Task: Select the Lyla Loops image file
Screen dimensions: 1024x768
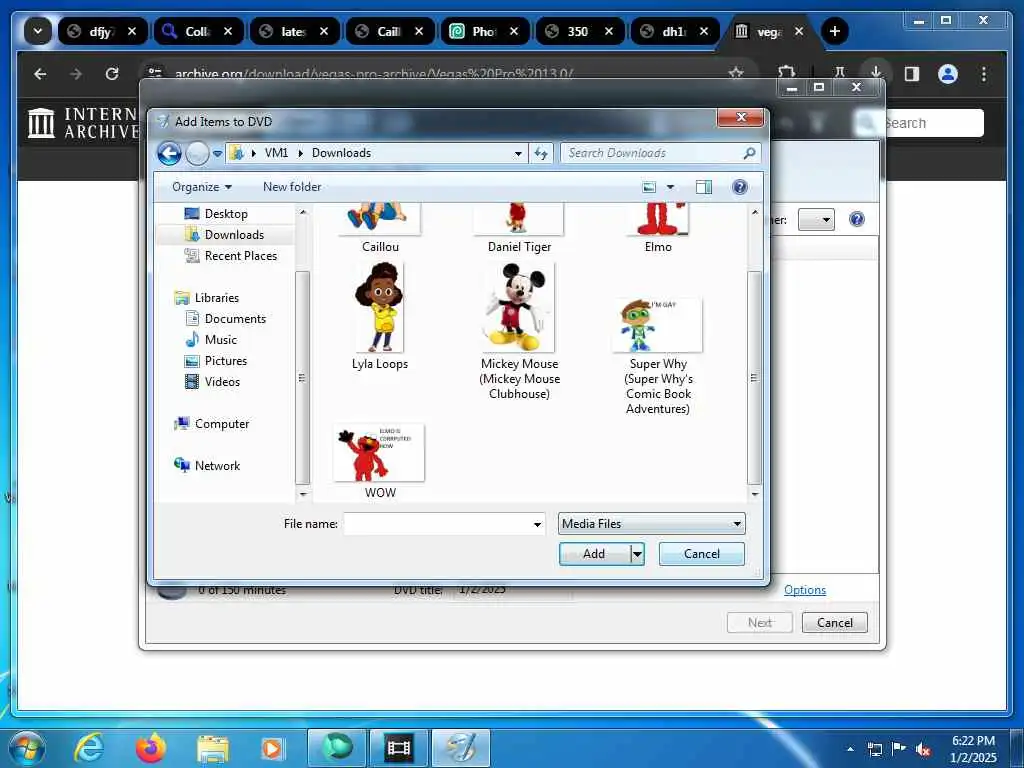Action: (380, 316)
